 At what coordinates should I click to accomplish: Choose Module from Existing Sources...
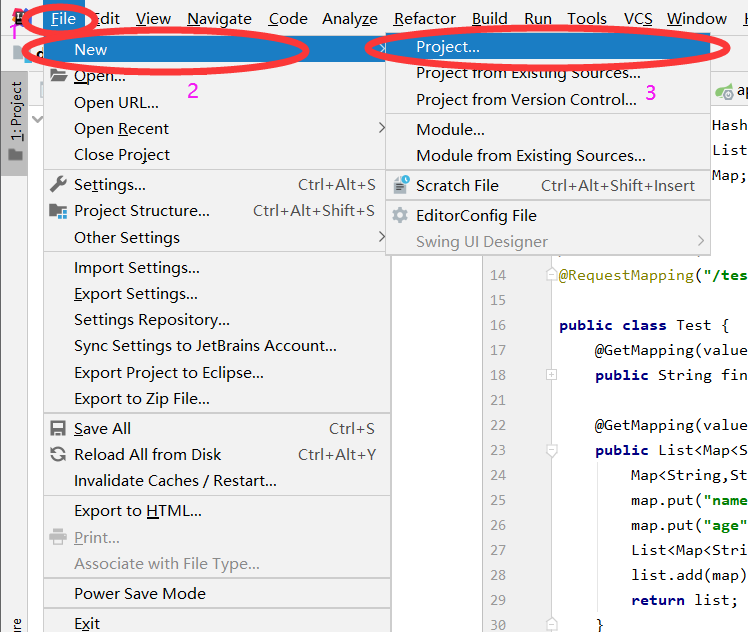pos(548,155)
